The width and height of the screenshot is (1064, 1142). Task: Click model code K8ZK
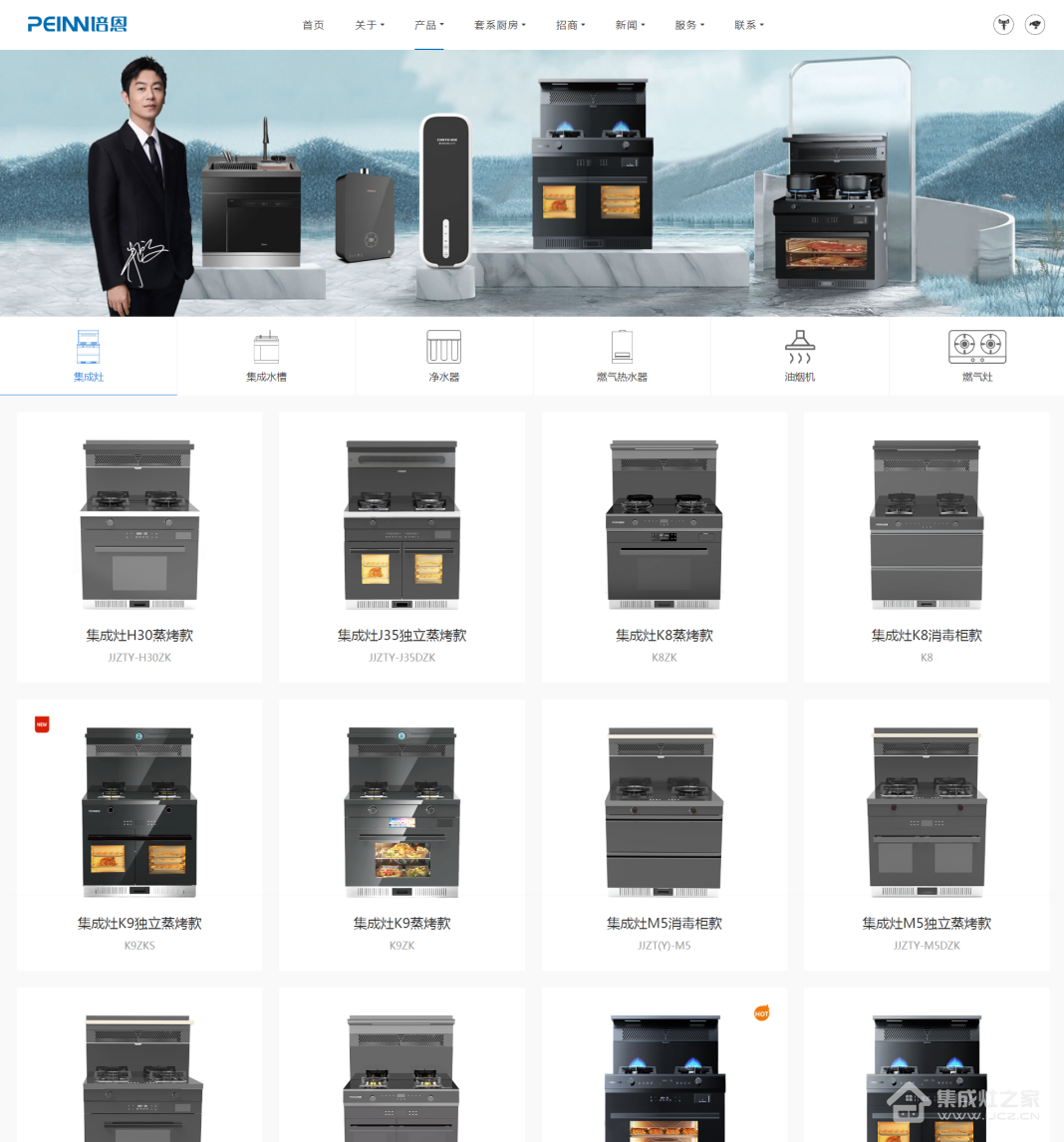coord(665,658)
